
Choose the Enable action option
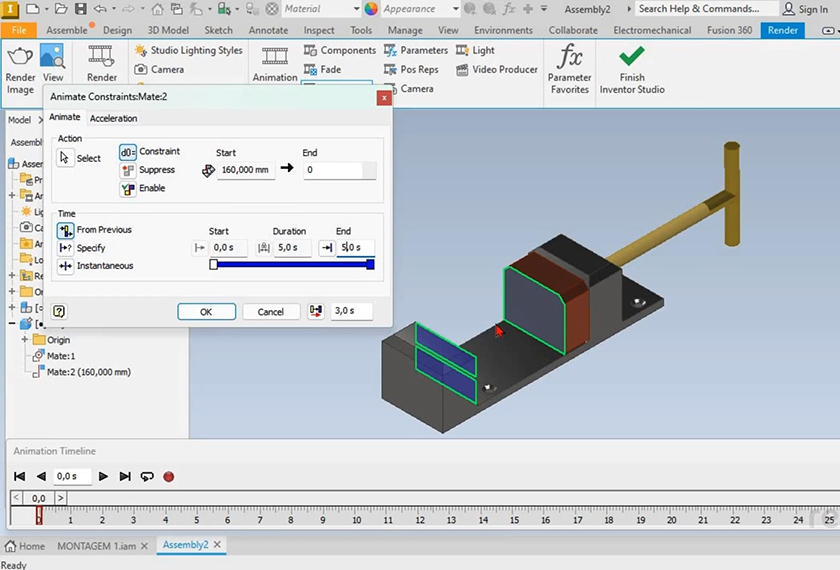point(128,189)
